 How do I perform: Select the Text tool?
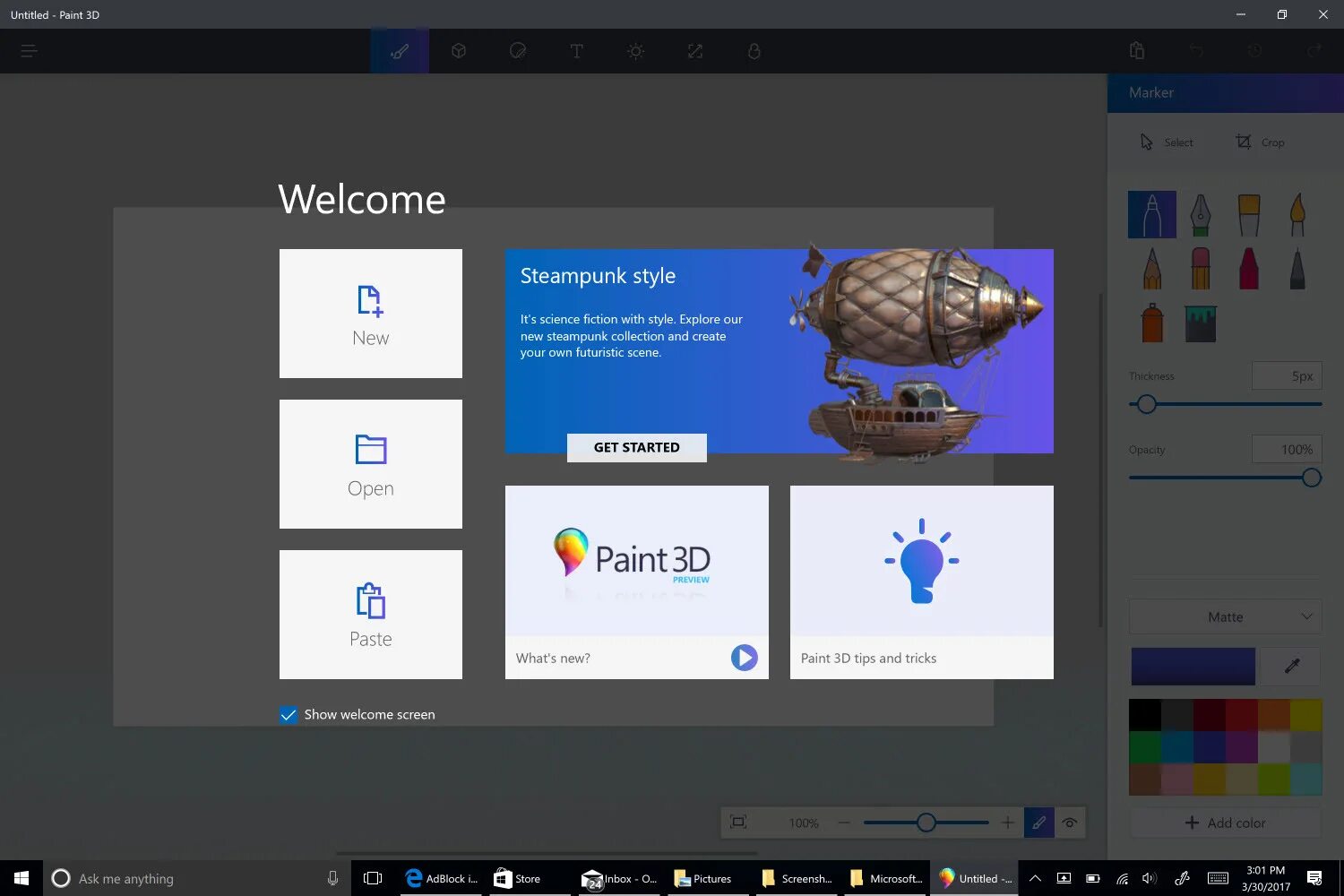(577, 50)
